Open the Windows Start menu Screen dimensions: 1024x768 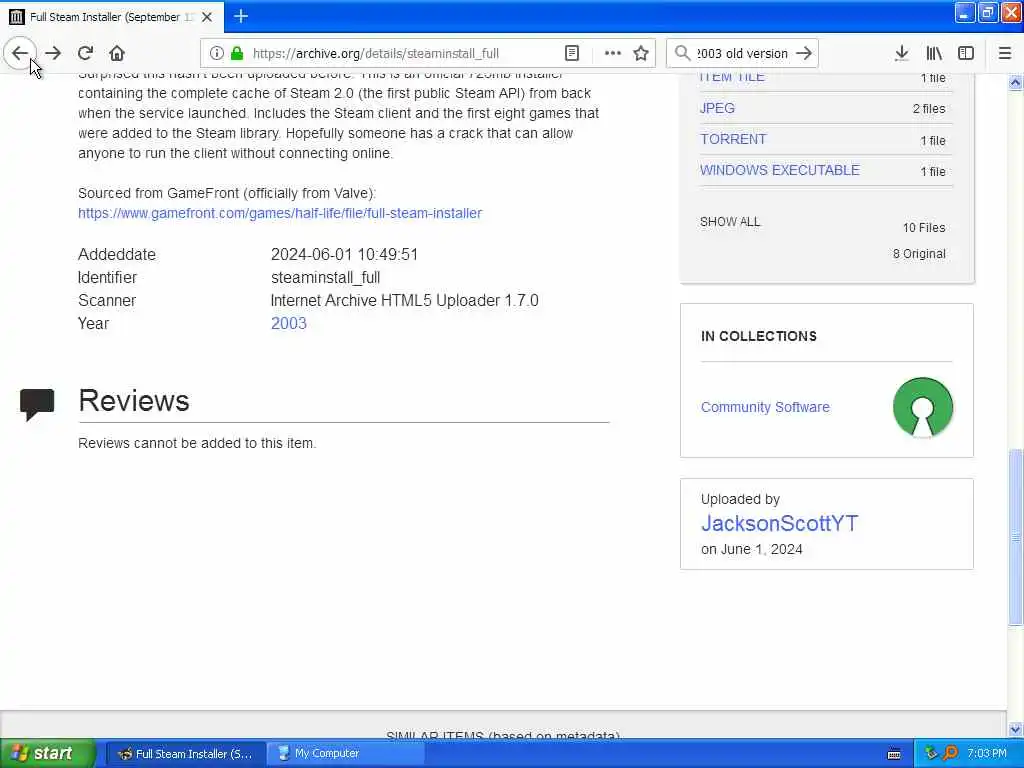[47, 753]
